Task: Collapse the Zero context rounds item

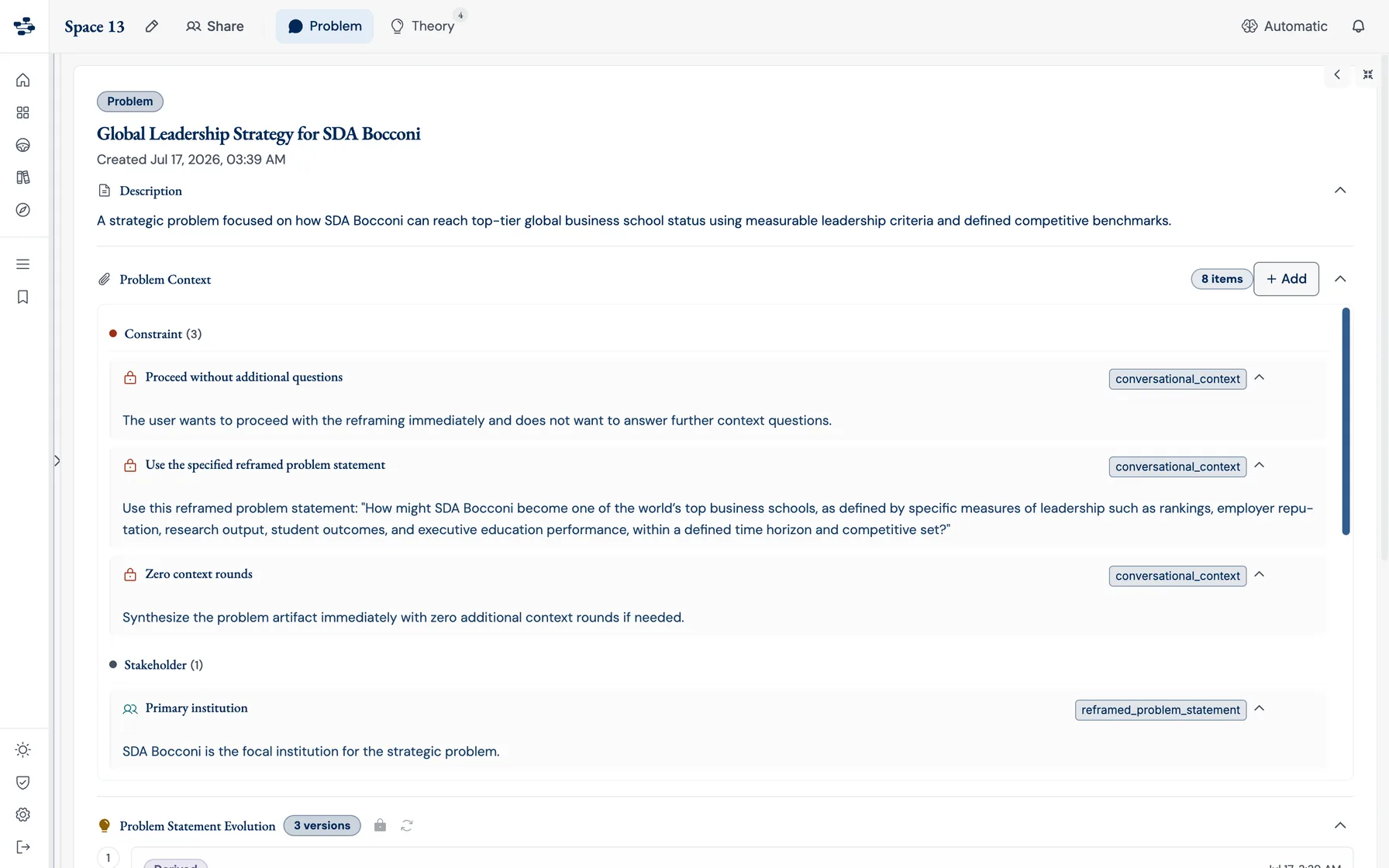Action: [1260, 574]
